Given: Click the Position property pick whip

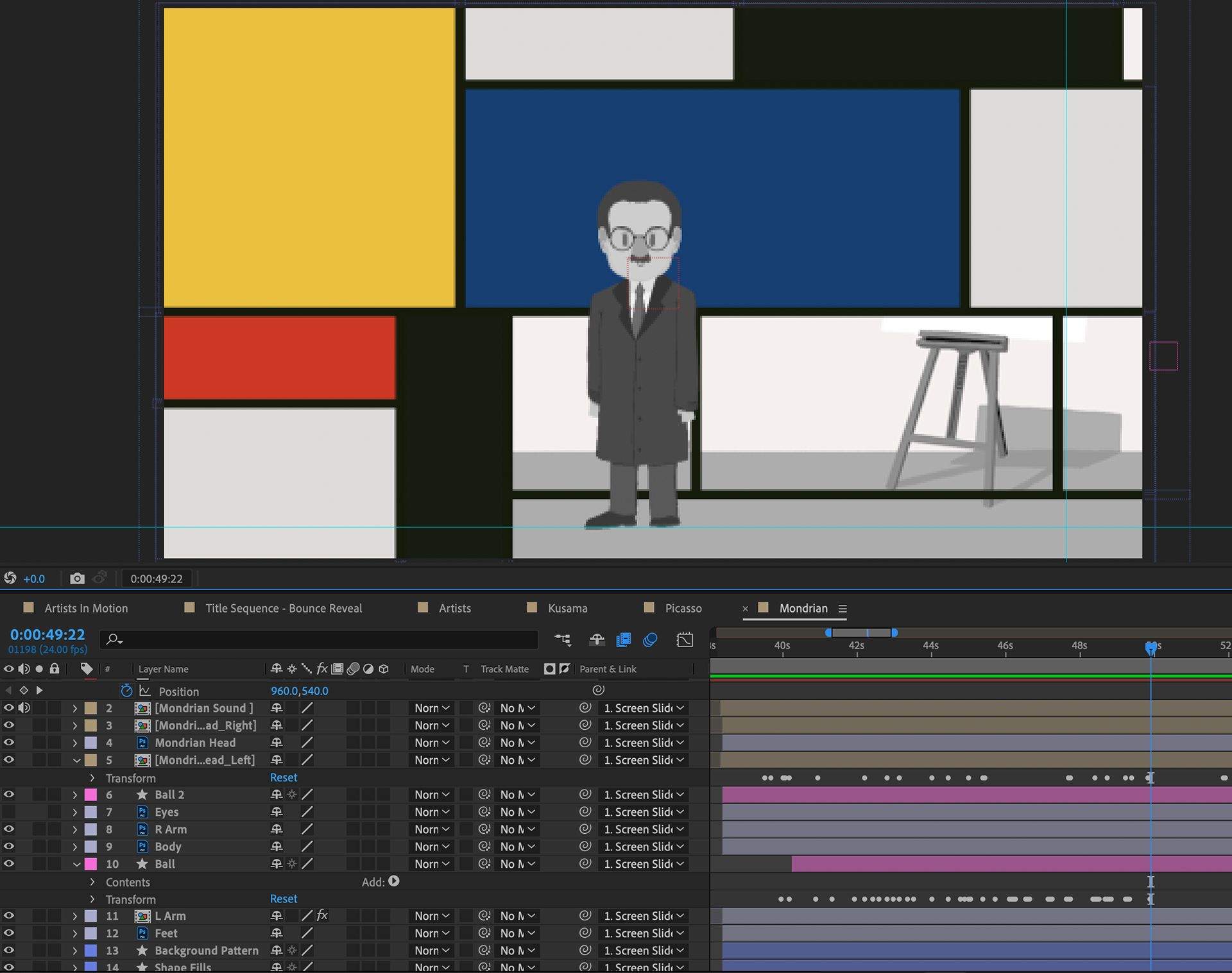Looking at the screenshot, I should pyautogui.click(x=598, y=690).
